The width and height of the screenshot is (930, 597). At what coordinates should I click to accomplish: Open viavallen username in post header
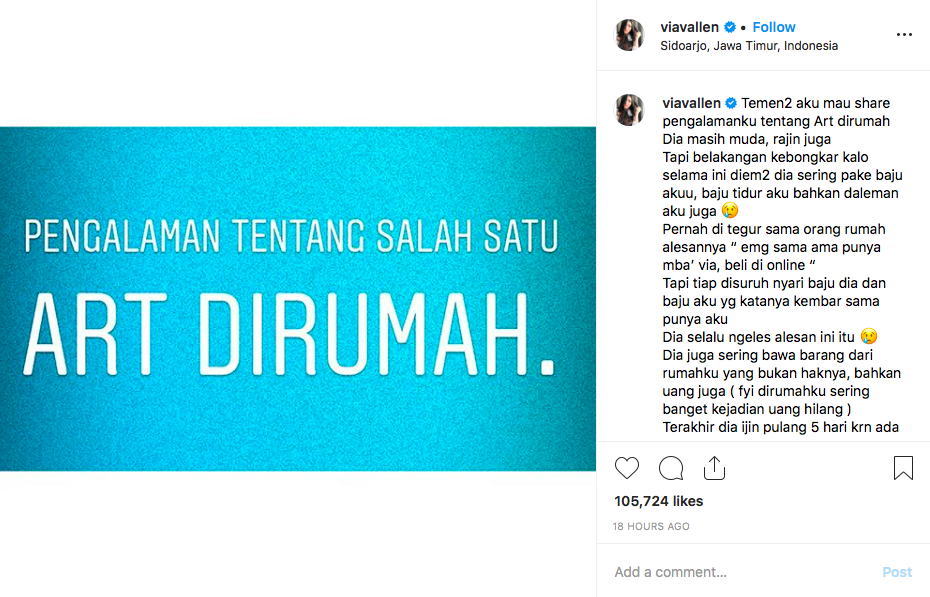[x=690, y=27]
